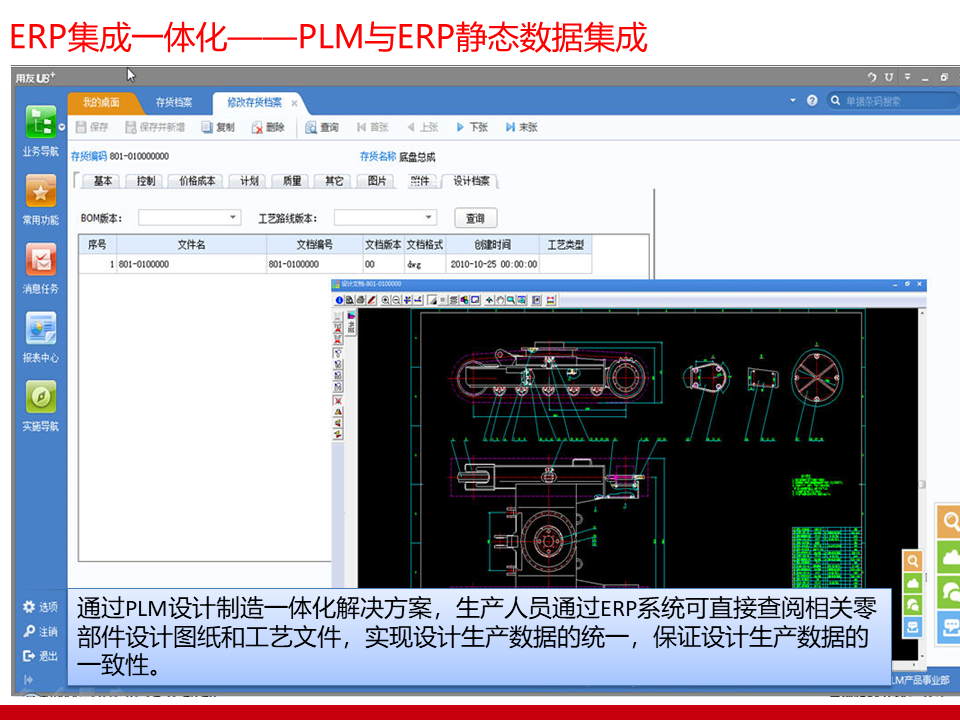Click the 保存并新增 toolbar button
The width and height of the screenshot is (960, 720).
point(154,127)
